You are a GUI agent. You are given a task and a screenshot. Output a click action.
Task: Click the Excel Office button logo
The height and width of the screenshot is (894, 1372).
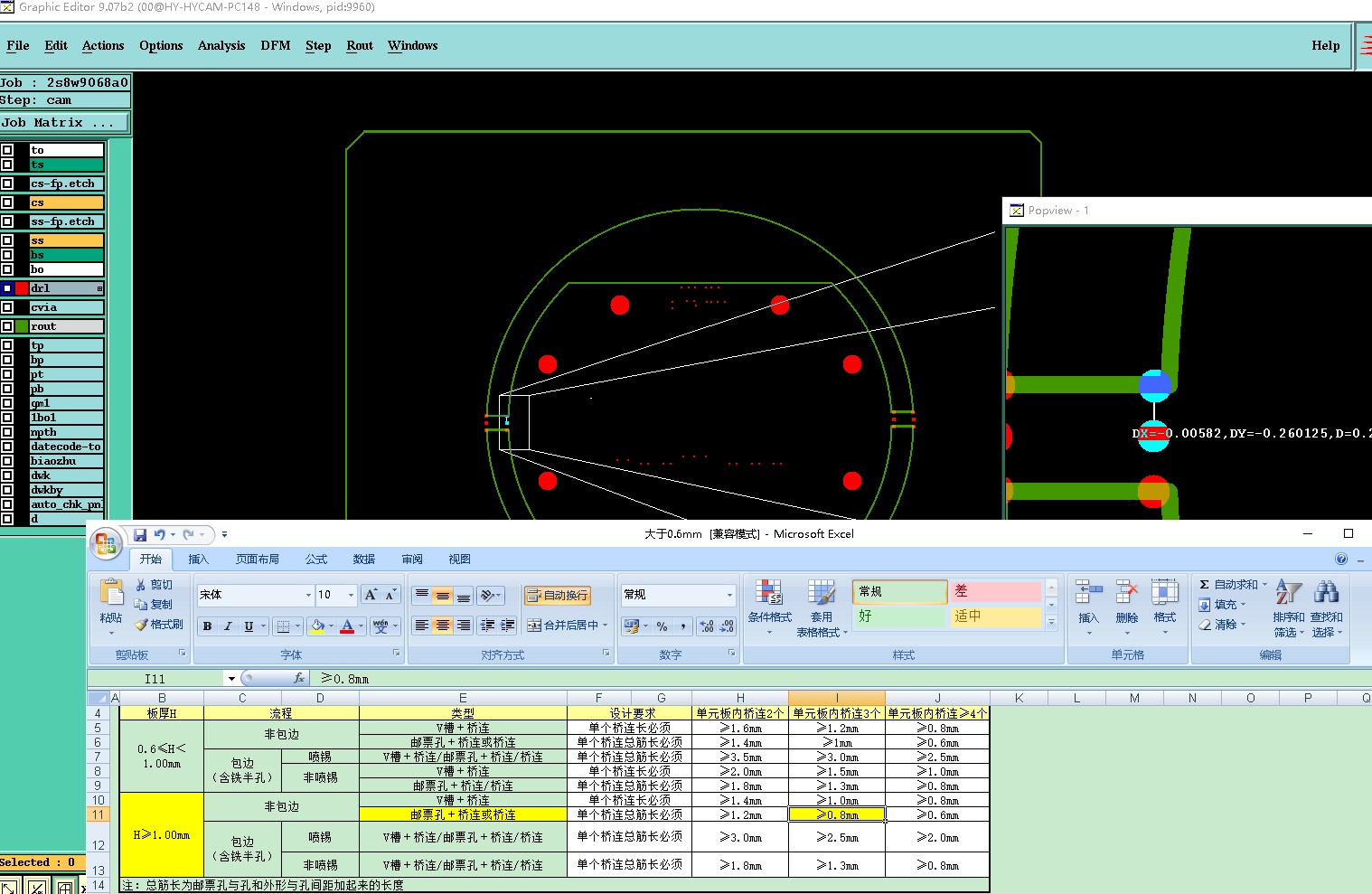(x=105, y=542)
